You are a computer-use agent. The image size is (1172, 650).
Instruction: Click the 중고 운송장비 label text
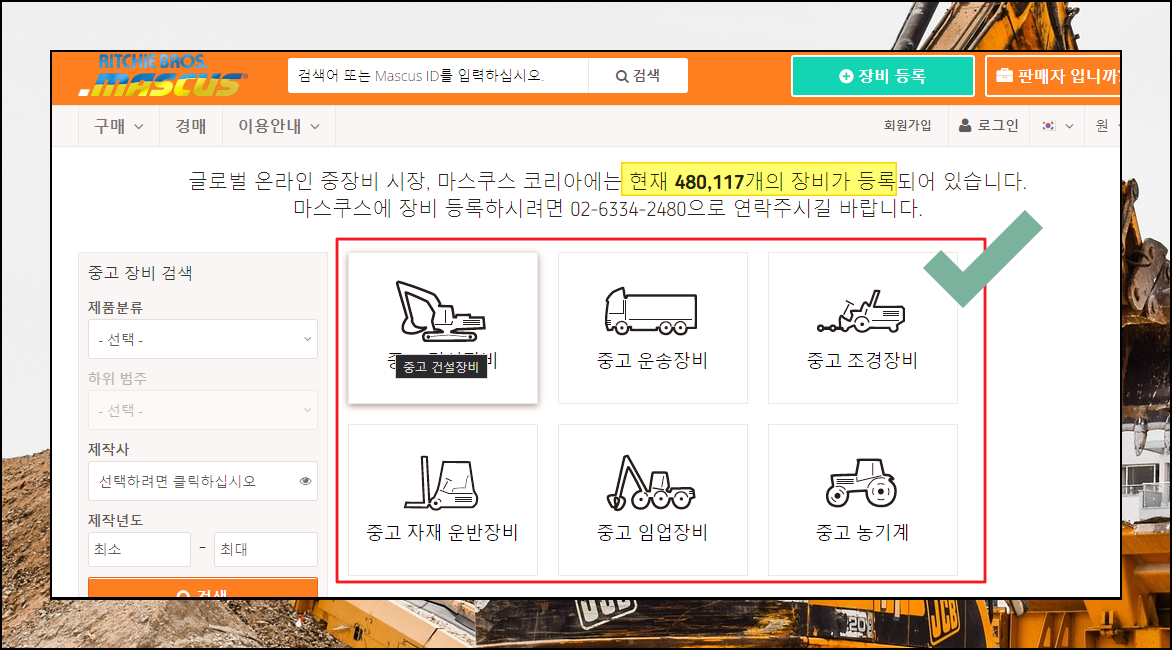pyautogui.click(x=652, y=361)
